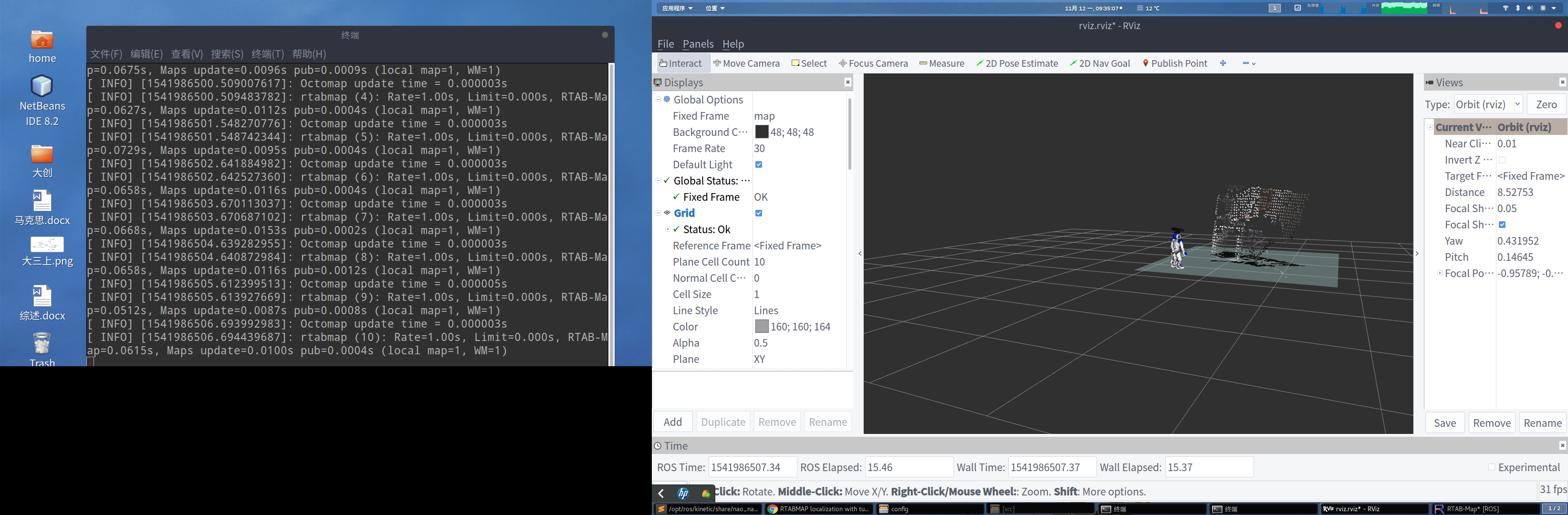Open the Panels menu

(x=698, y=44)
